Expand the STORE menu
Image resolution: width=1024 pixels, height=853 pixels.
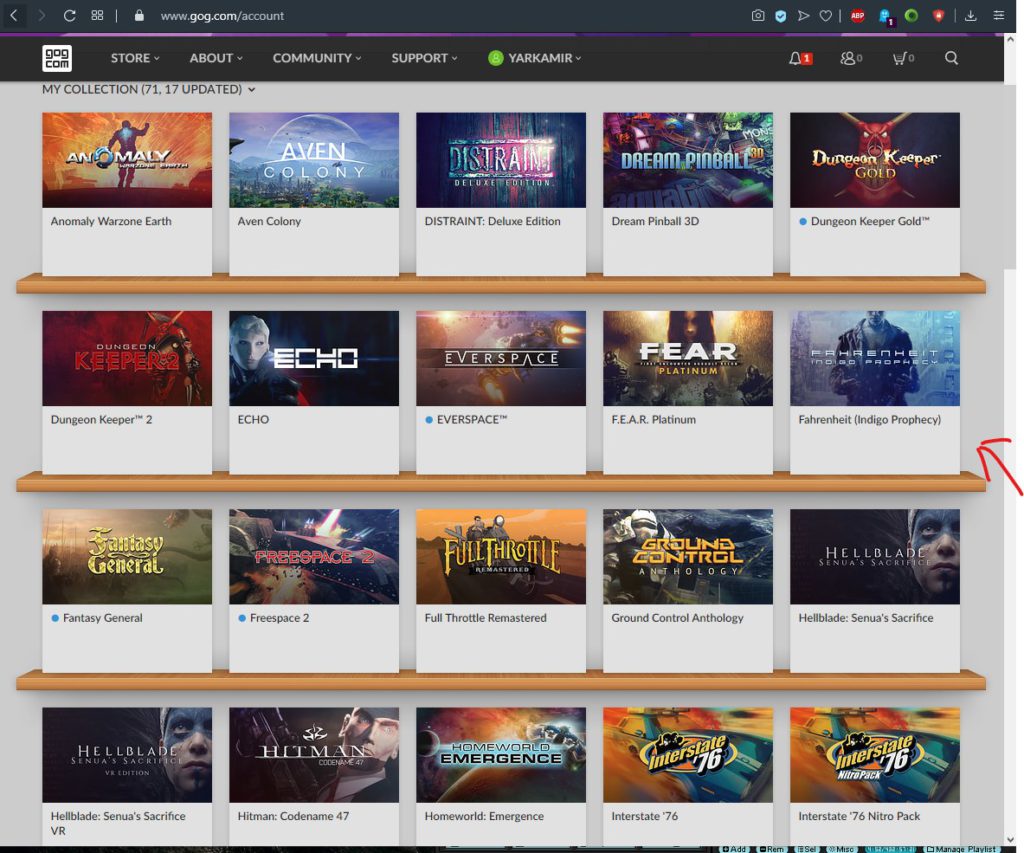coord(135,58)
